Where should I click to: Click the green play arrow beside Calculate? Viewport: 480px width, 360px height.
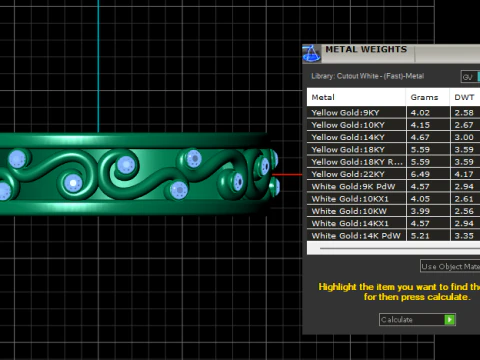pyautogui.click(x=450, y=320)
